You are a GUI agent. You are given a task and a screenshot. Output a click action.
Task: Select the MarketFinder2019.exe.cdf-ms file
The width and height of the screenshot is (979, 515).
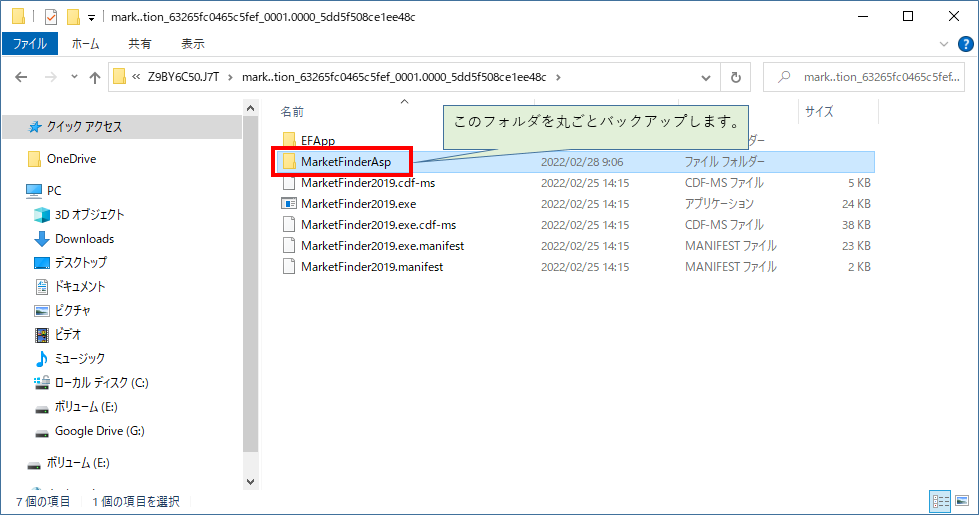(x=378, y=225)
